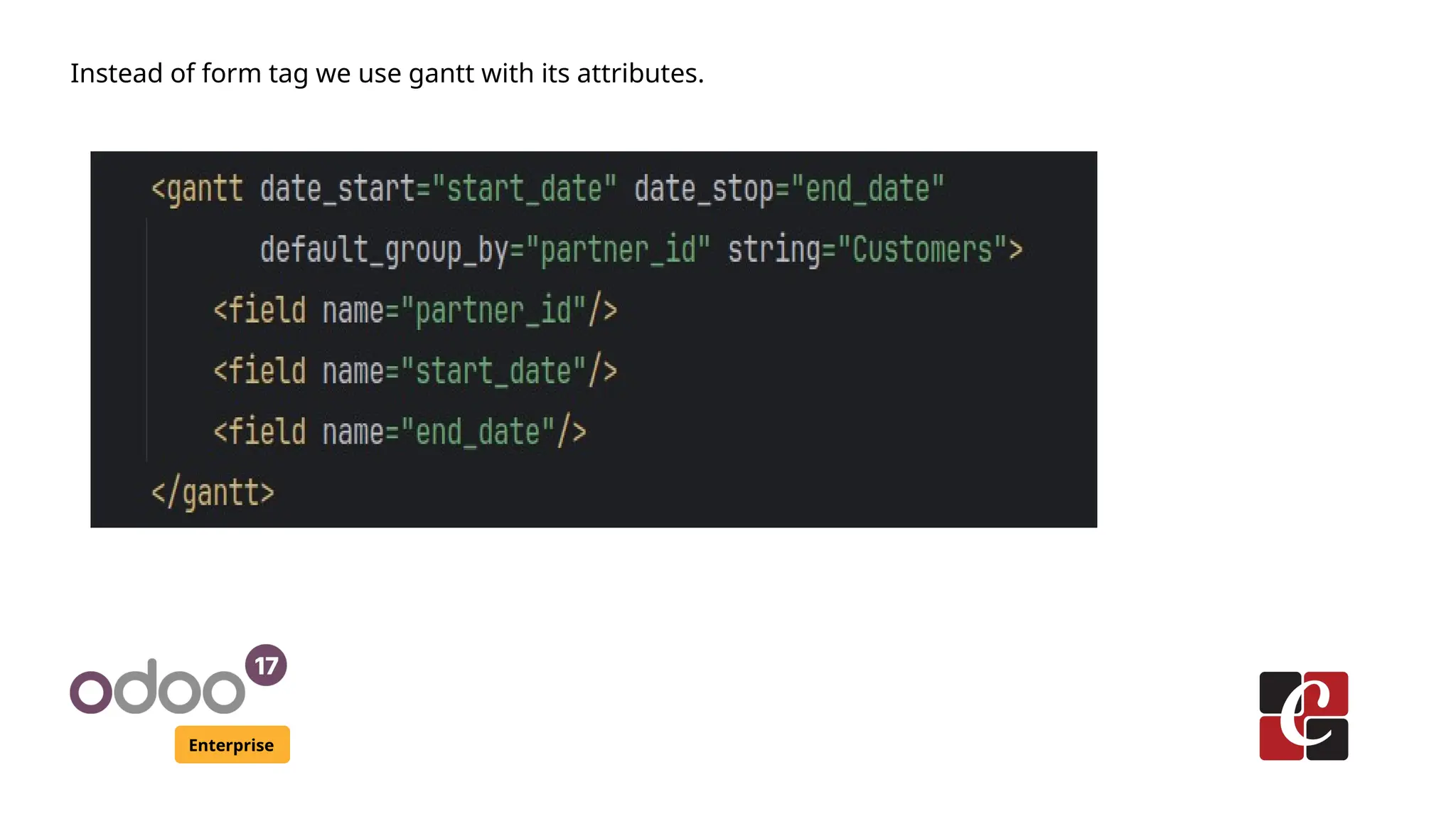Screen dimensions: 1456x819
Task: Click default_group_by="partner_id" in the code
Action: click(x=486, y=250)
